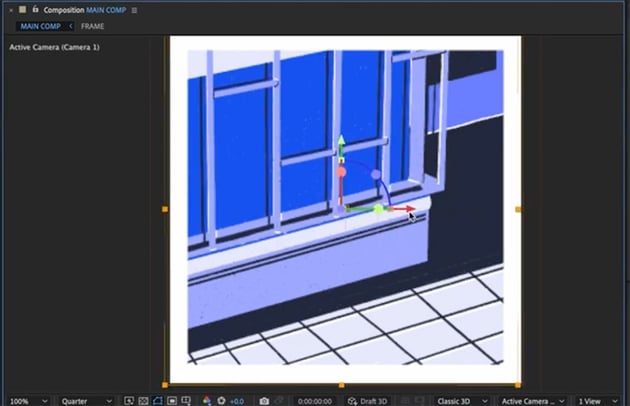Open the composition panel menu icon
The width and height of the screenshot is (630, 406).
point(134,10)
